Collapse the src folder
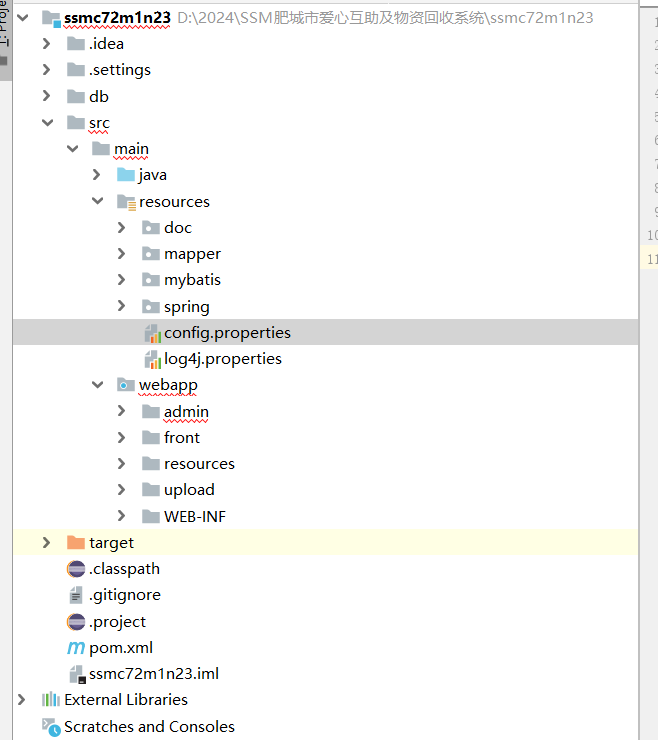658x740 pixels. tap(47, 123)
